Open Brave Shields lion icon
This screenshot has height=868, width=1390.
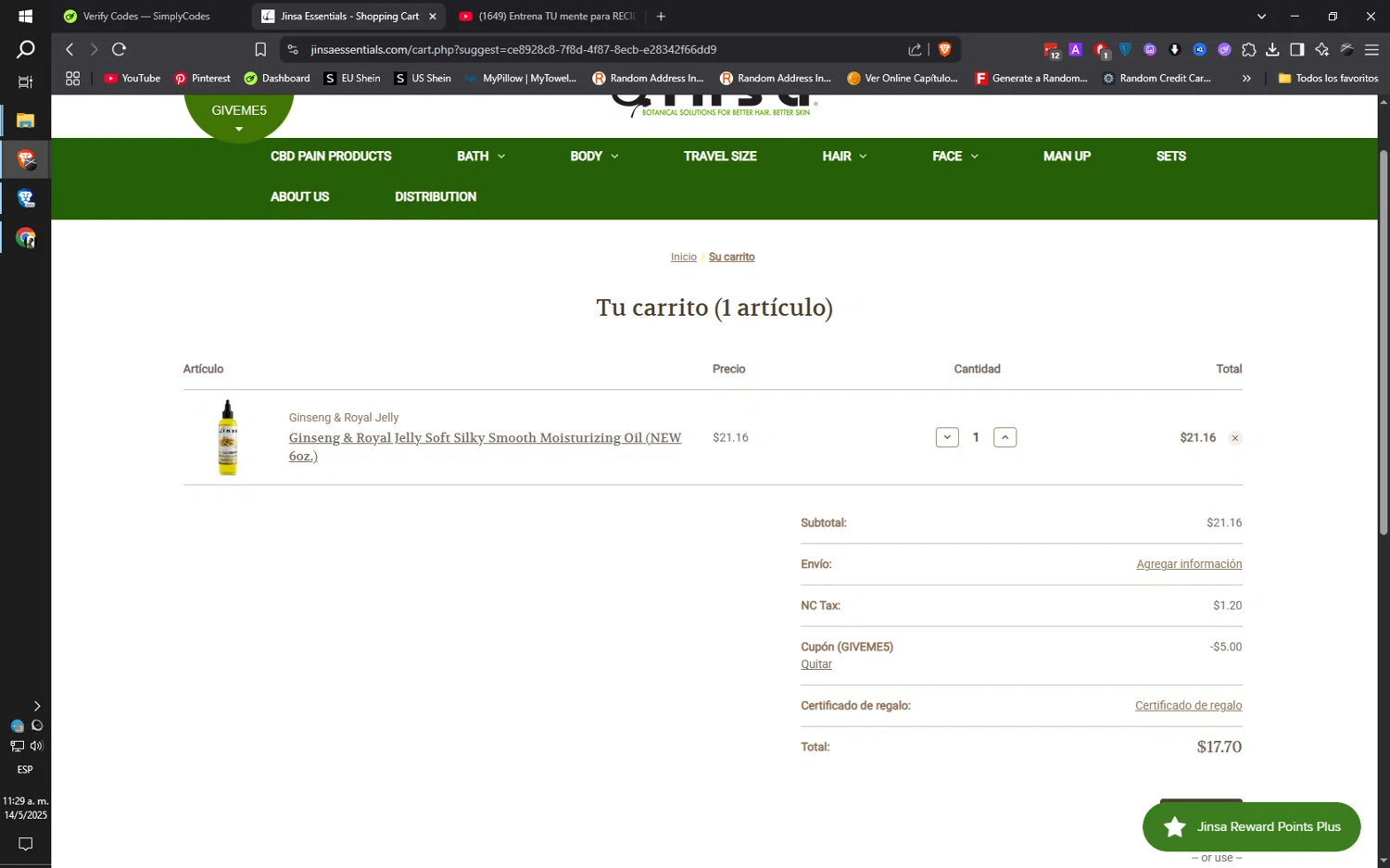944,49
